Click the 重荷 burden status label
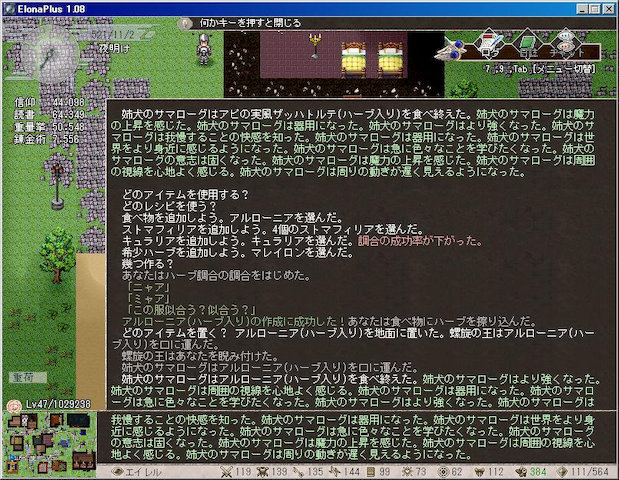 click(28, 377)
